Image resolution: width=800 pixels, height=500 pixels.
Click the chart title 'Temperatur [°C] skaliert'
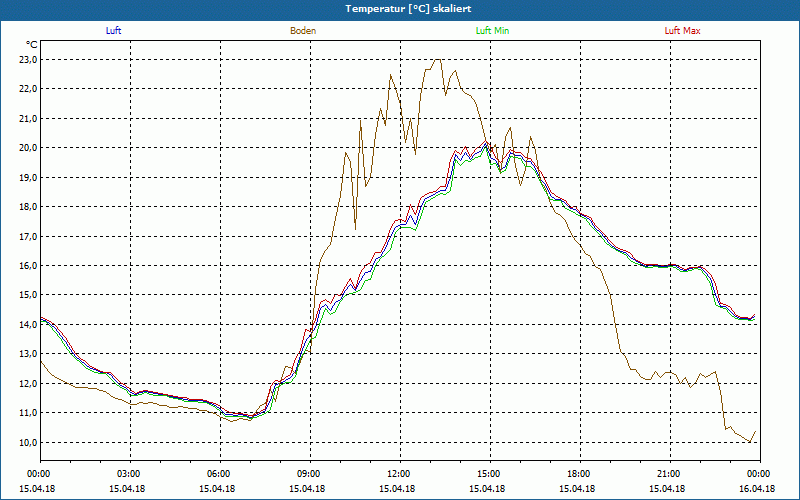pyautogui.click(x=408, y=9)
